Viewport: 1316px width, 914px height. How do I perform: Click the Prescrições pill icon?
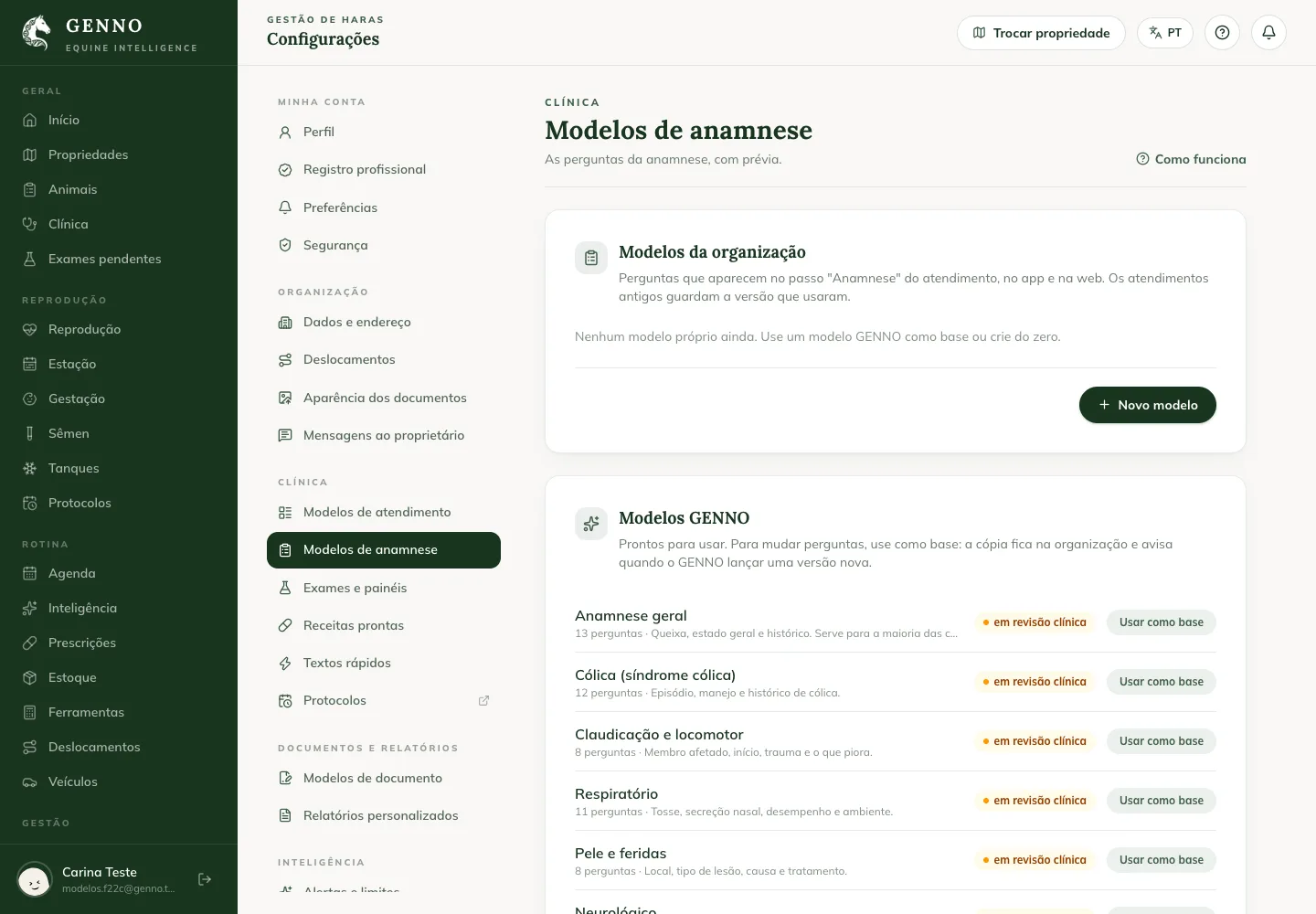tap(30, 643)
